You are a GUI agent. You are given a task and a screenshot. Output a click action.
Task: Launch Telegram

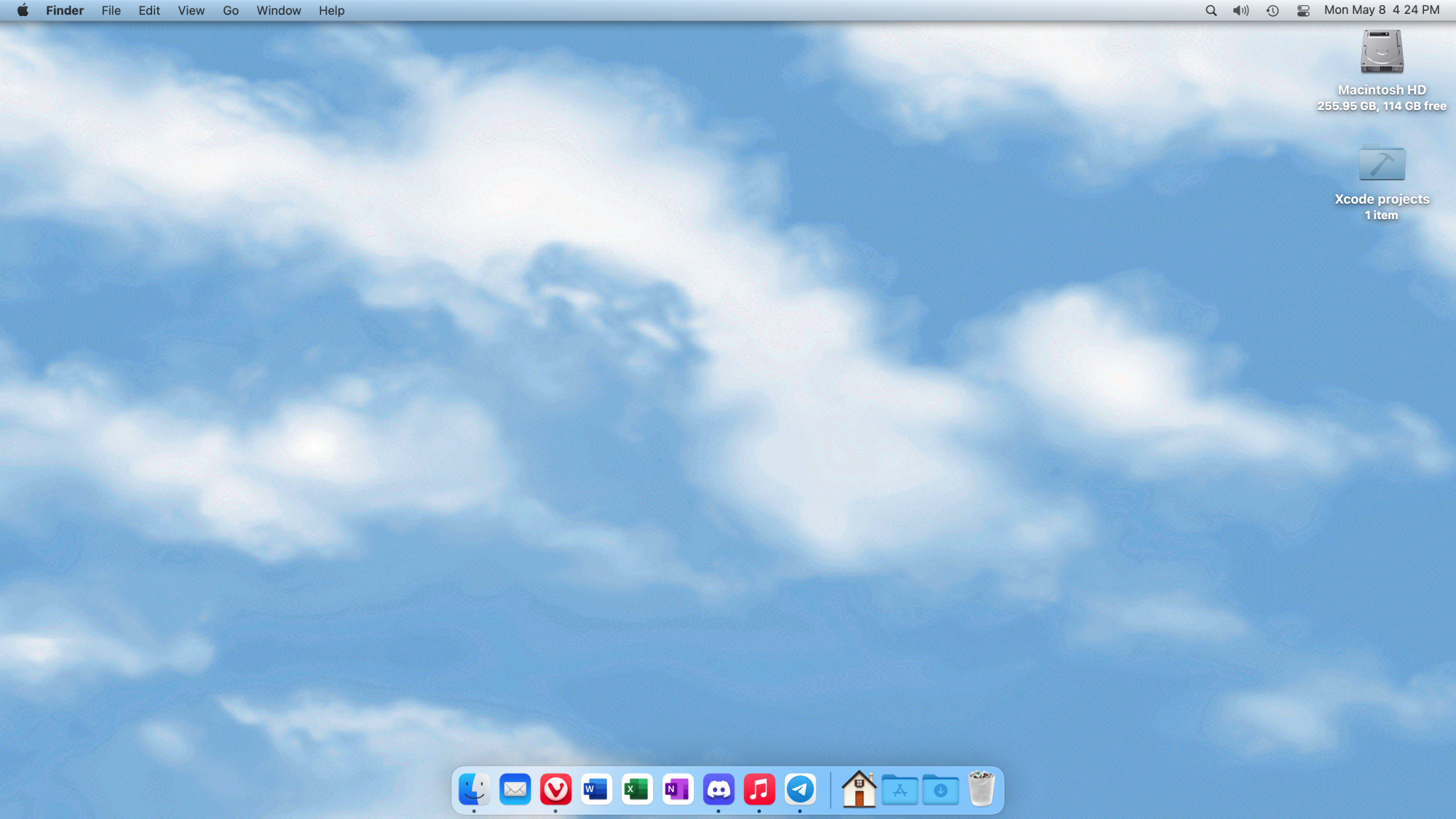click(800, 788)
